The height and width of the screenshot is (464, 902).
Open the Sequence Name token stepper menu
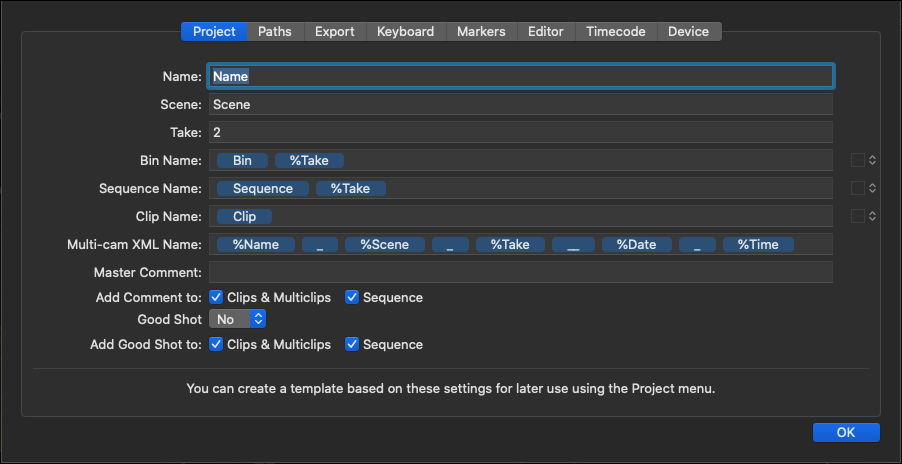click(x=873, y=188)
